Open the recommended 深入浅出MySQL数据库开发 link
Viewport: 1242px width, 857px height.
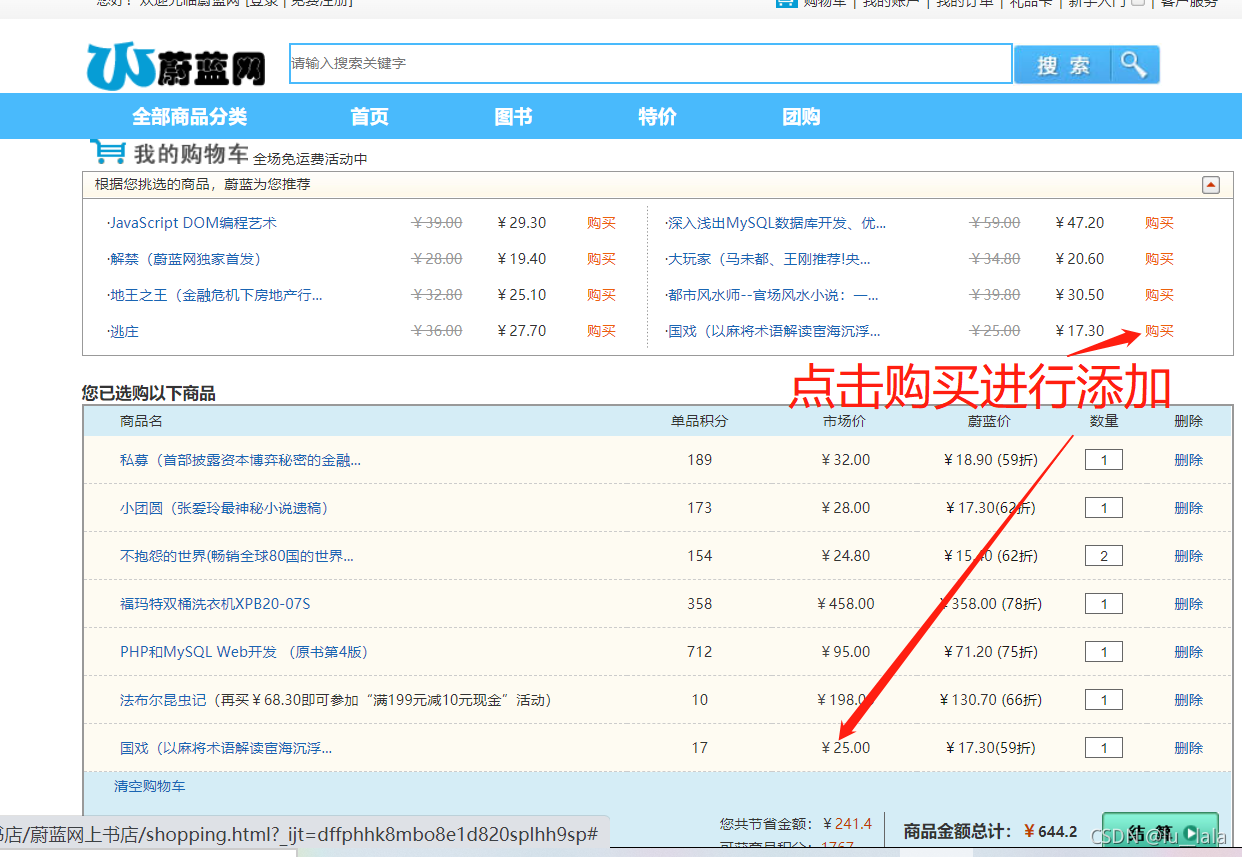[x=776, y=223]
